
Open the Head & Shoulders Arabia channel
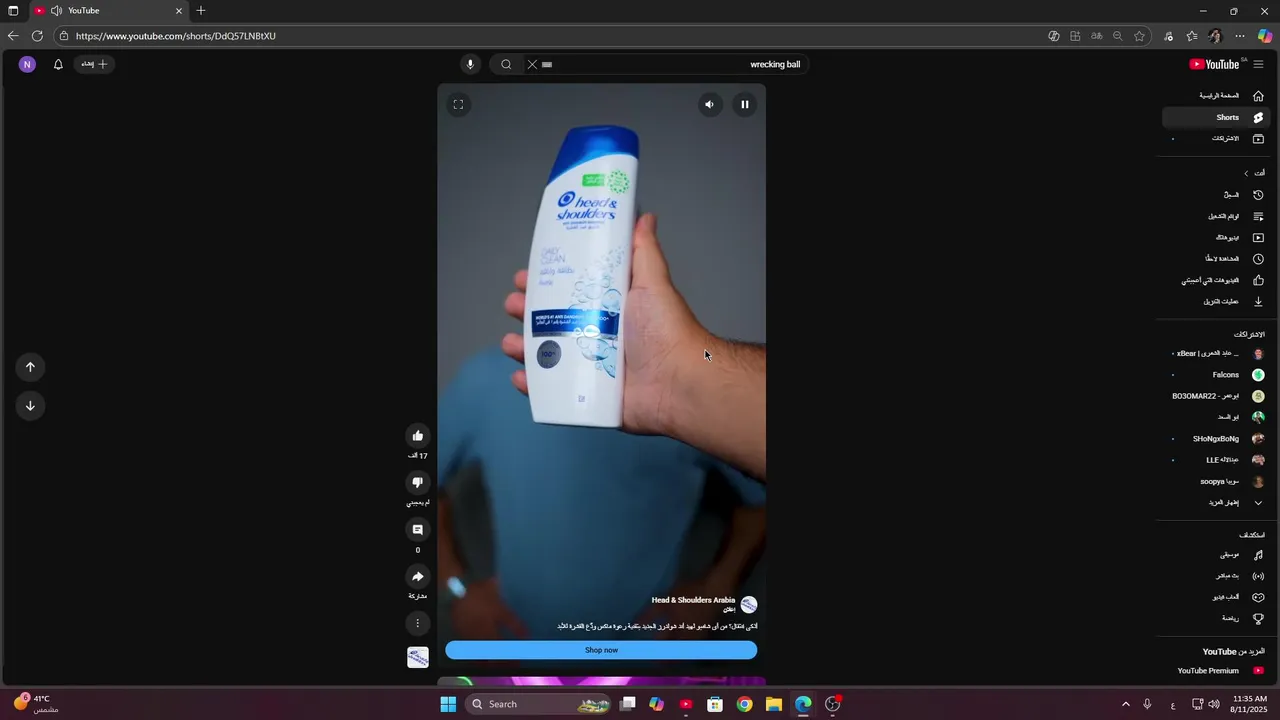(693, 600)
